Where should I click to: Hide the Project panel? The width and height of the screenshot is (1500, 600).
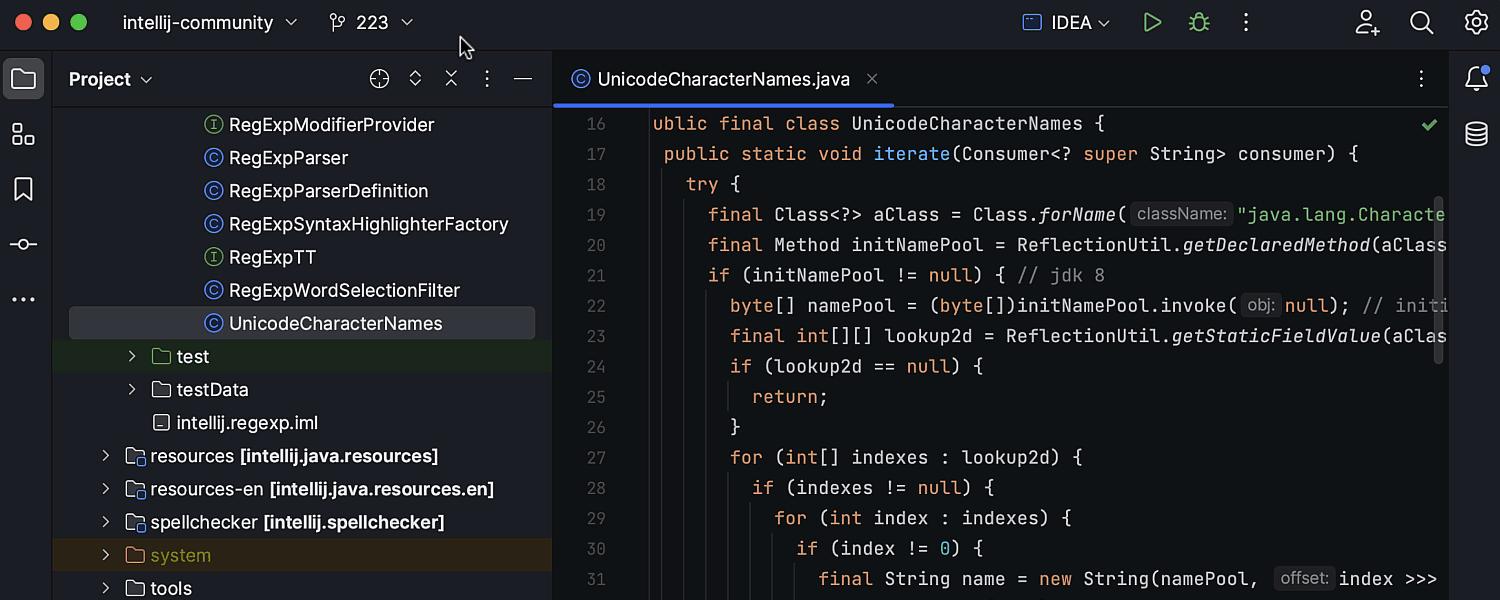(522, 78)
